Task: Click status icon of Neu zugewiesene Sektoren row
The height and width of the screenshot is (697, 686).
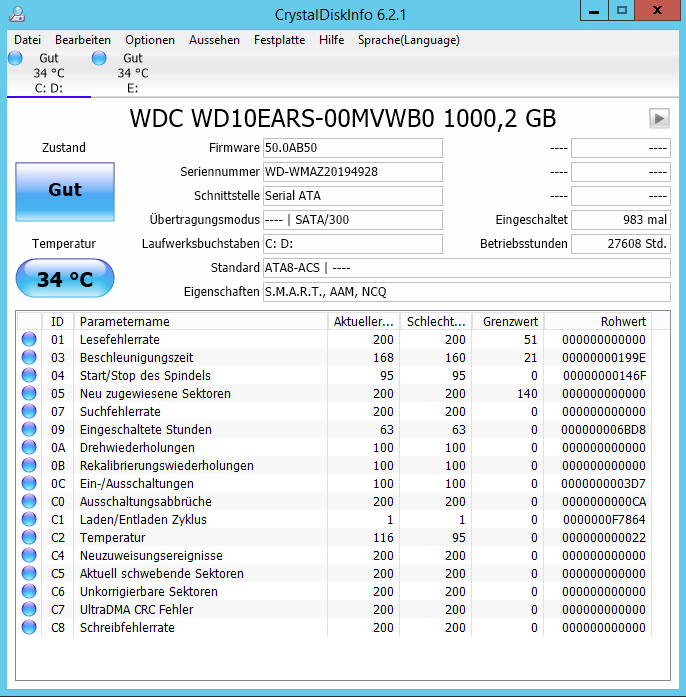Action: tap(29, 393)
